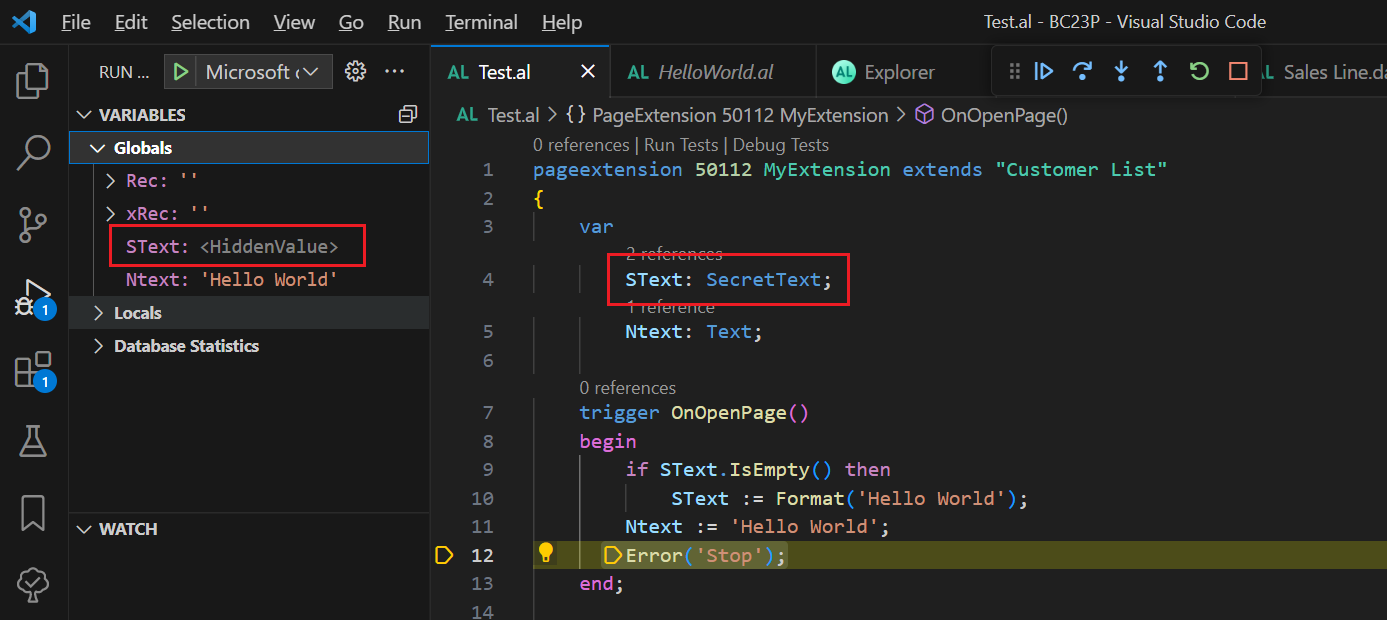Screen dimensions: 1387x620
Task: Step Into in the debug toolbar
Action: pyautogui.click(x=1121, y=71)
